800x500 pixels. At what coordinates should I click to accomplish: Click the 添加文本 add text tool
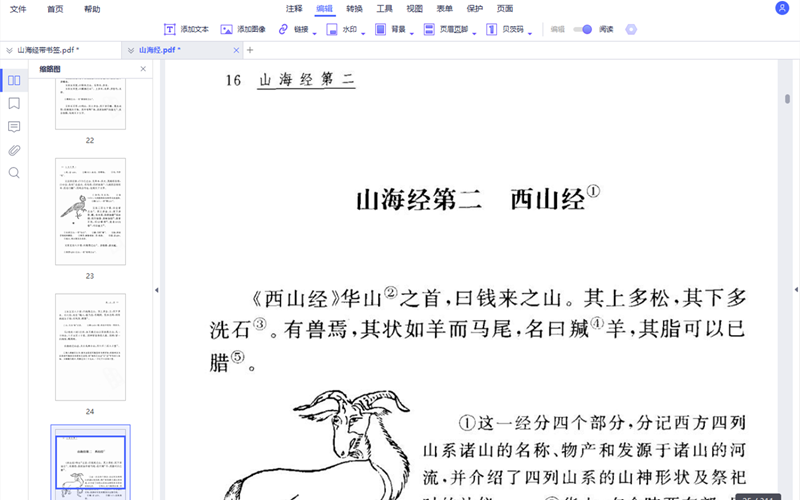[x=186, y=30]
